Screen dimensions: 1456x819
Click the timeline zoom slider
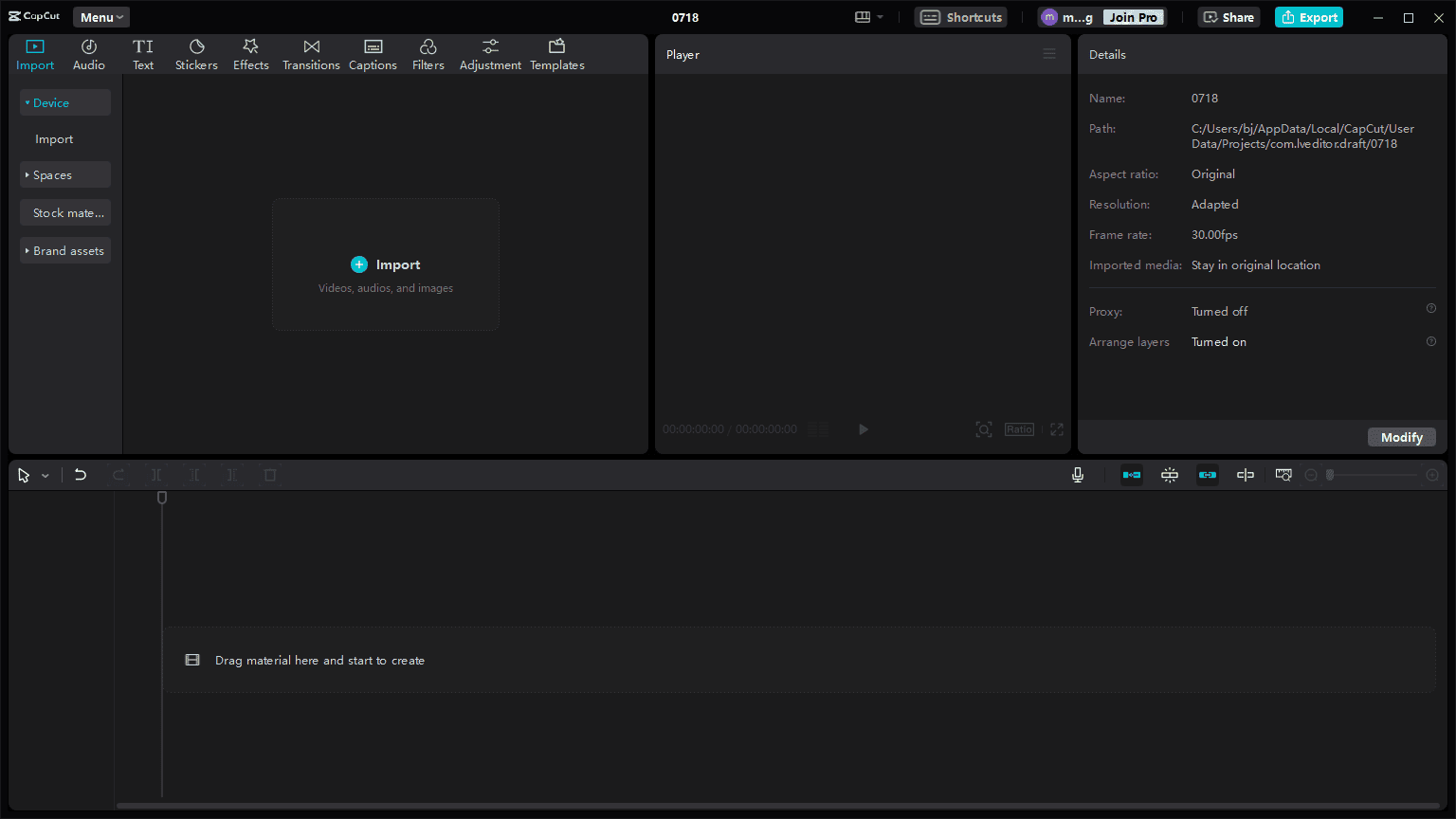[x=1372, y=475]
